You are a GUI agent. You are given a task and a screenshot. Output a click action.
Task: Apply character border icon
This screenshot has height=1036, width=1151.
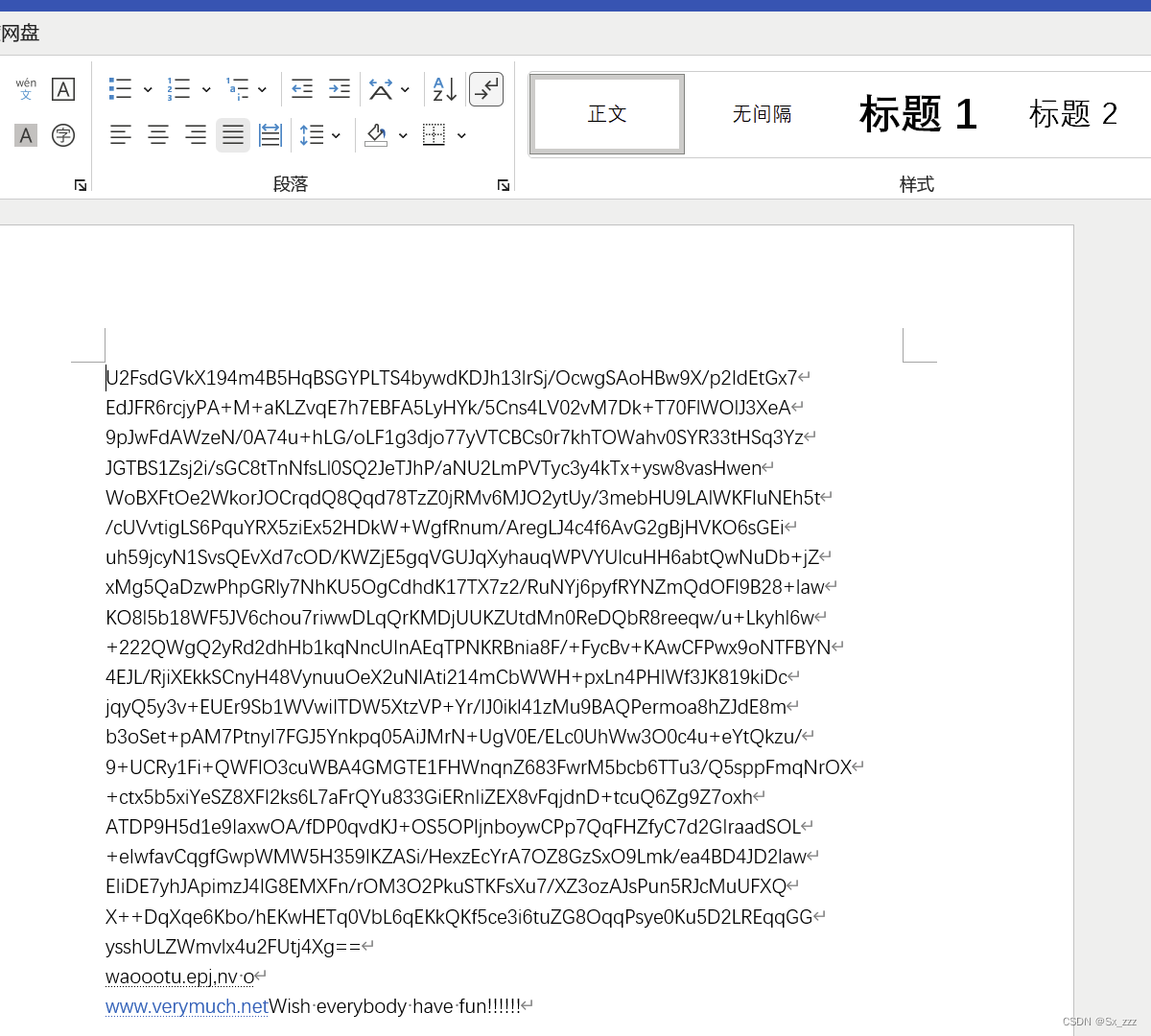[63, 89]
